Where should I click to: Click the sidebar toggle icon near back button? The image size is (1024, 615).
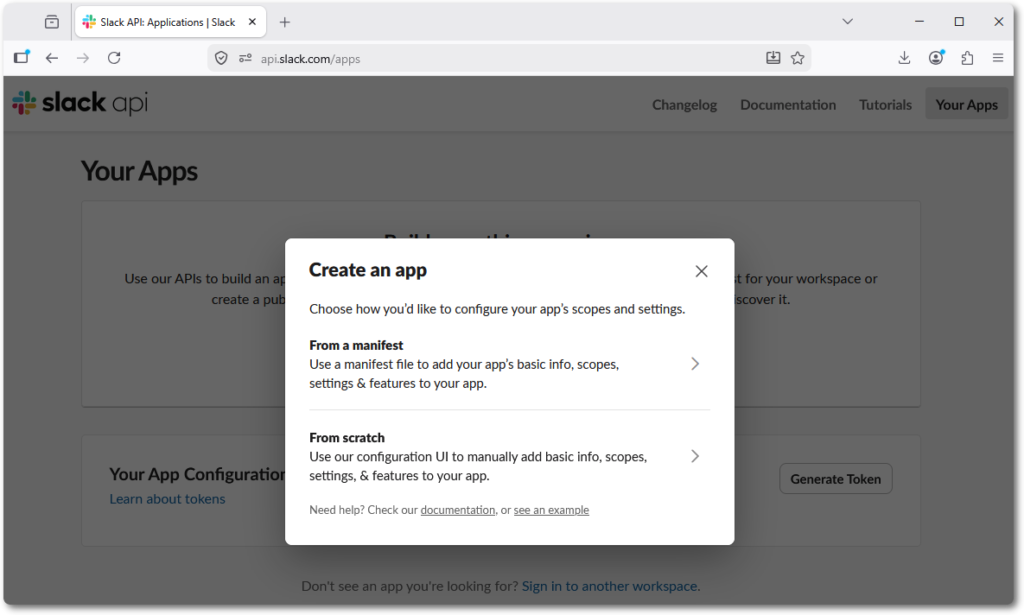pos(22,57)
